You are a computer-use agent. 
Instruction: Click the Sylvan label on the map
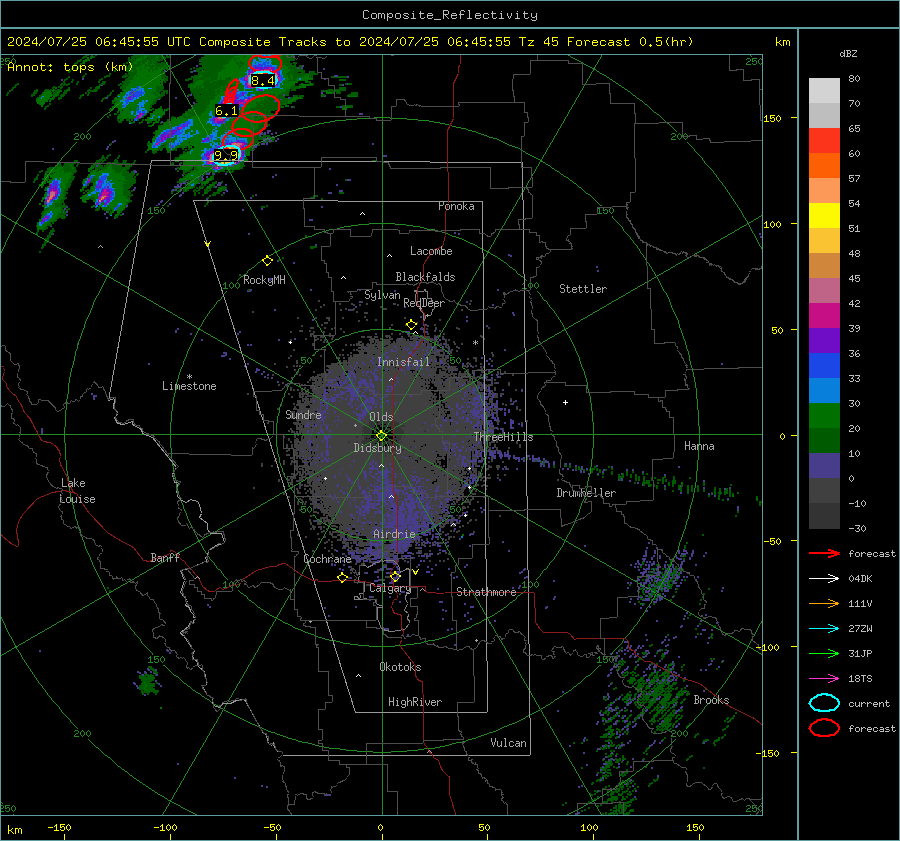click(382, 295)
